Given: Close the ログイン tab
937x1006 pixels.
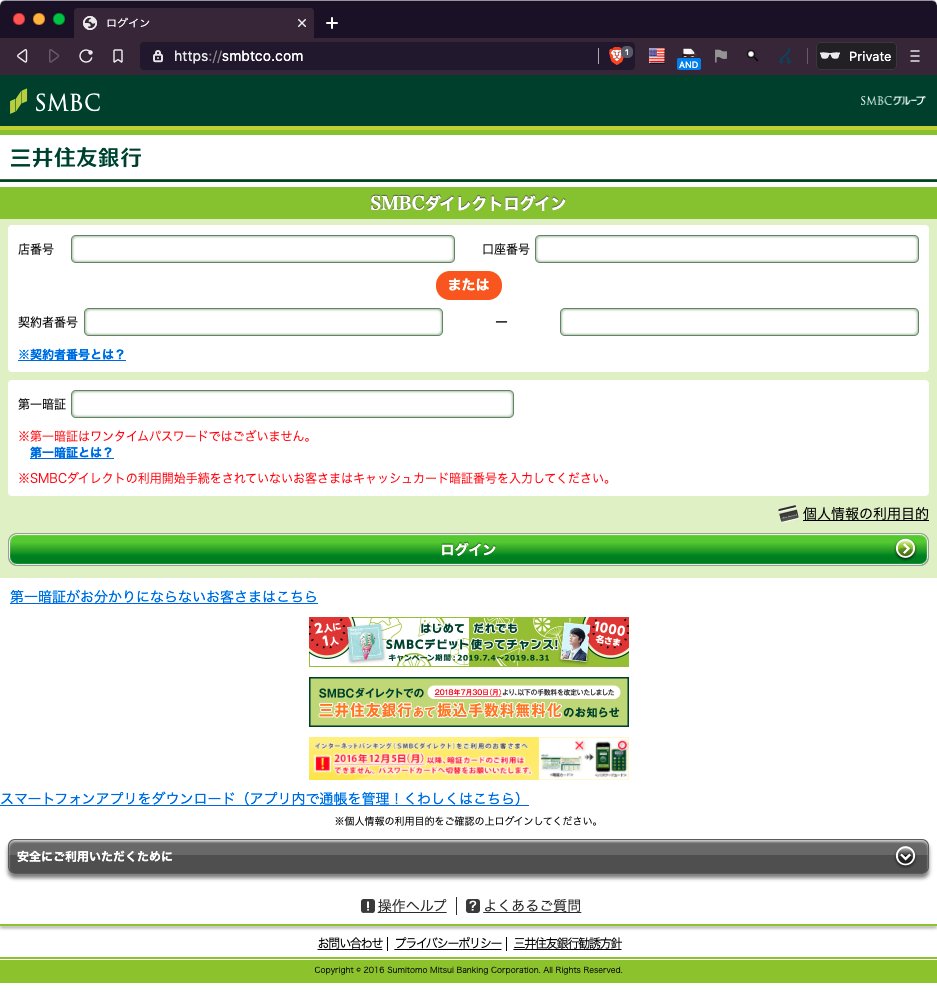Looking at the screenshot, I should pyautogui.click(x=302, y=23).
